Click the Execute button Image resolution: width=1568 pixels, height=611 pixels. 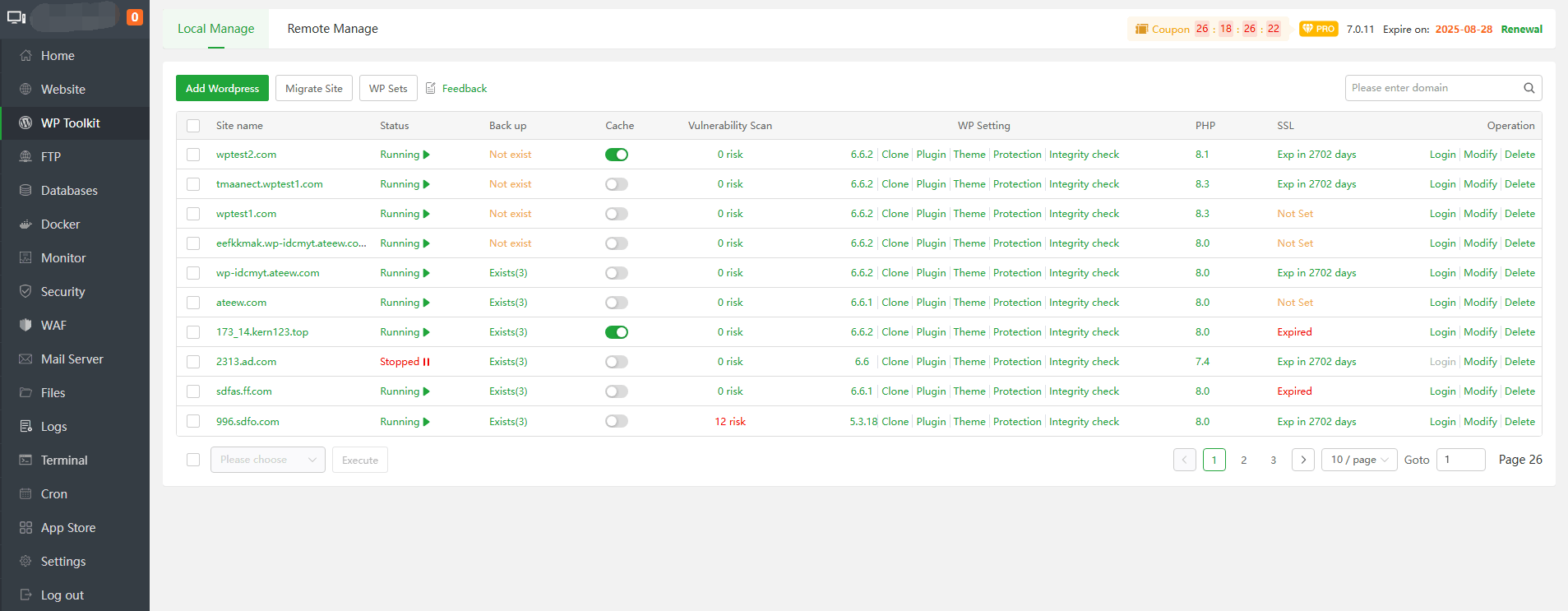[x=360, y=460]
